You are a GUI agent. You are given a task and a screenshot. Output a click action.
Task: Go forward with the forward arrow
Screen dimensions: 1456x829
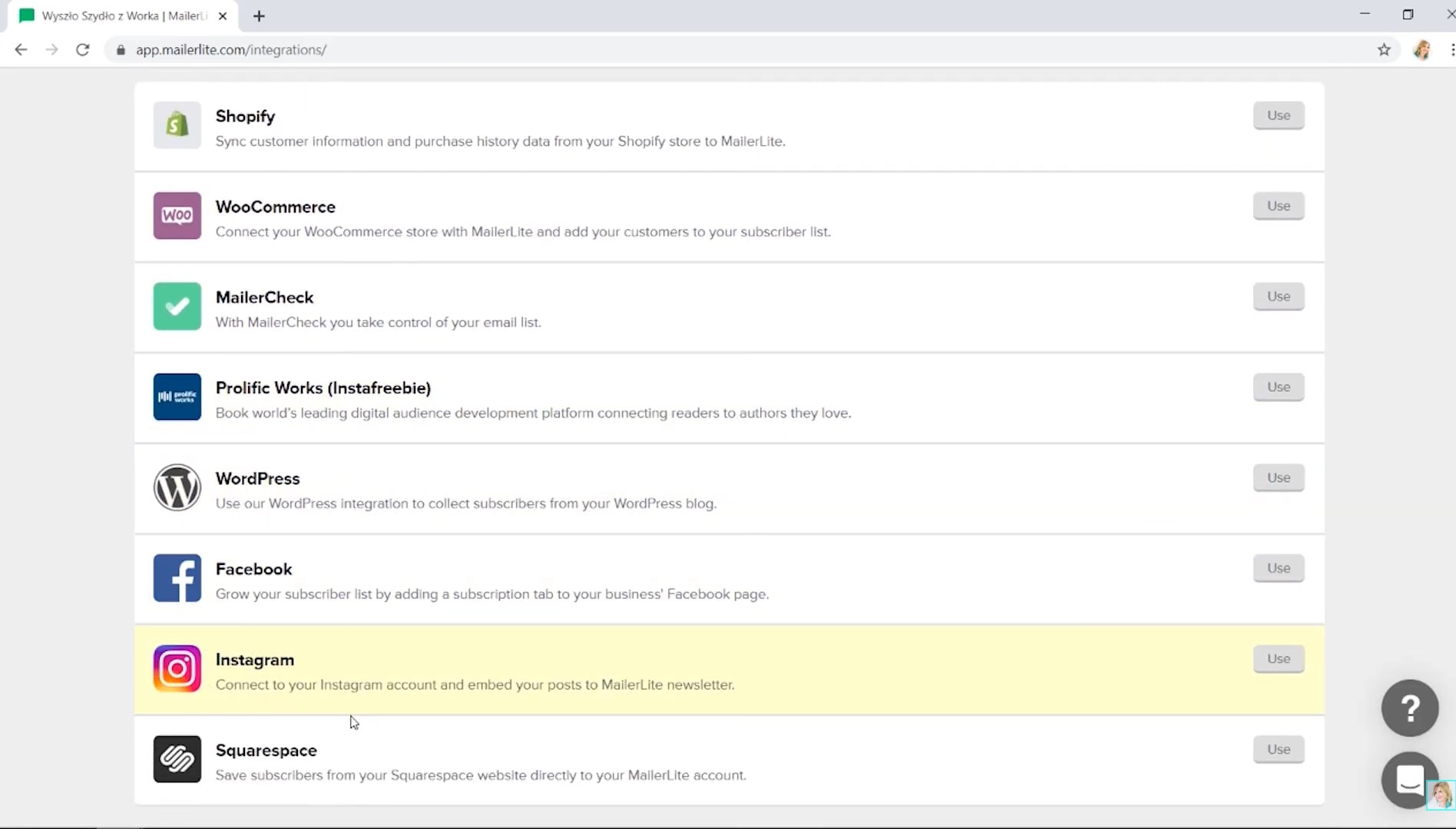(51, 50)
